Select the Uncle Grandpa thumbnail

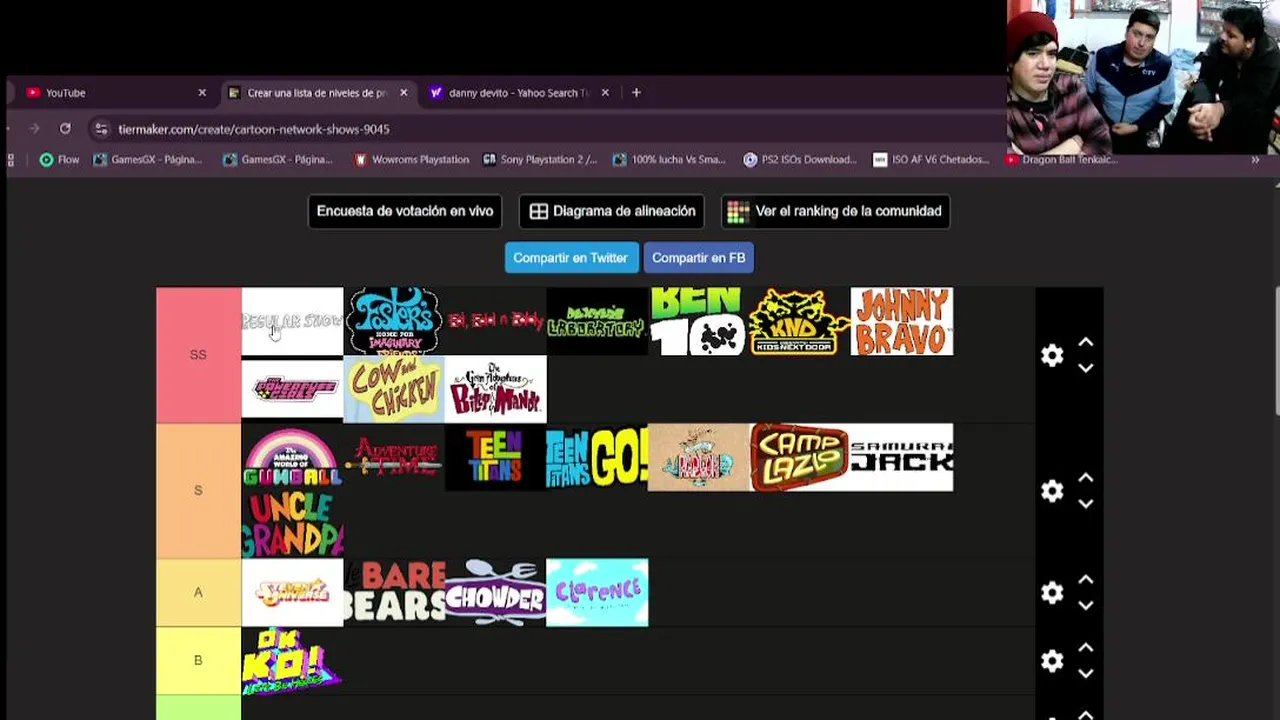(292, 525)
